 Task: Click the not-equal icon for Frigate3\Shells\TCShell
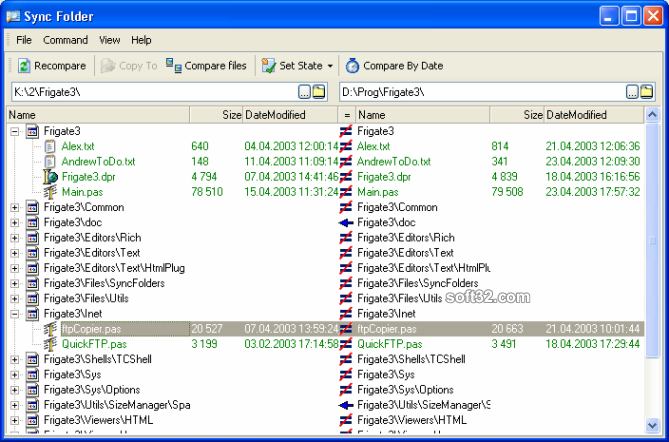tap(346, 359)
